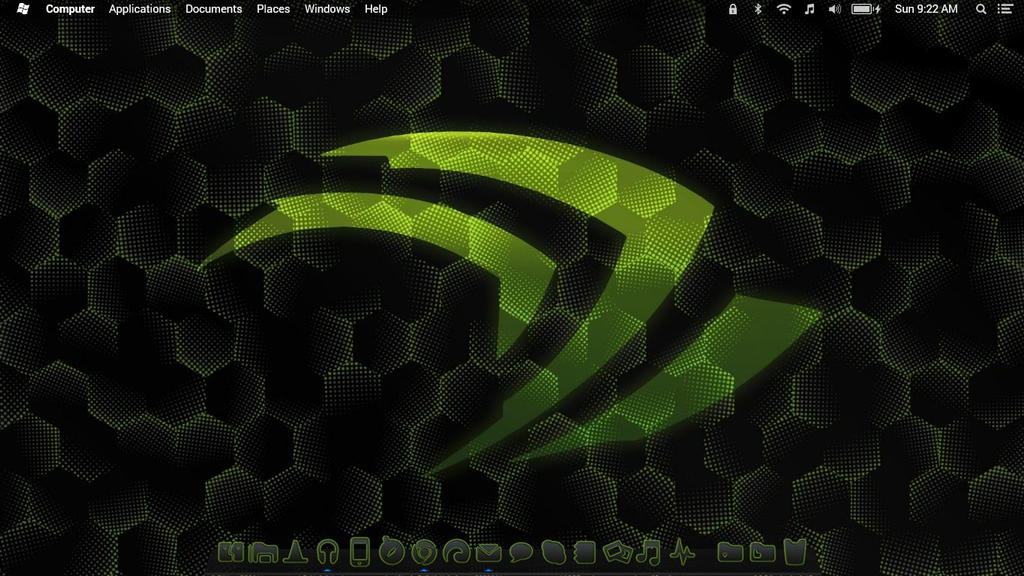
Task: Click the clock showing Sun 9:22 AM
Action: pos(926,9)
